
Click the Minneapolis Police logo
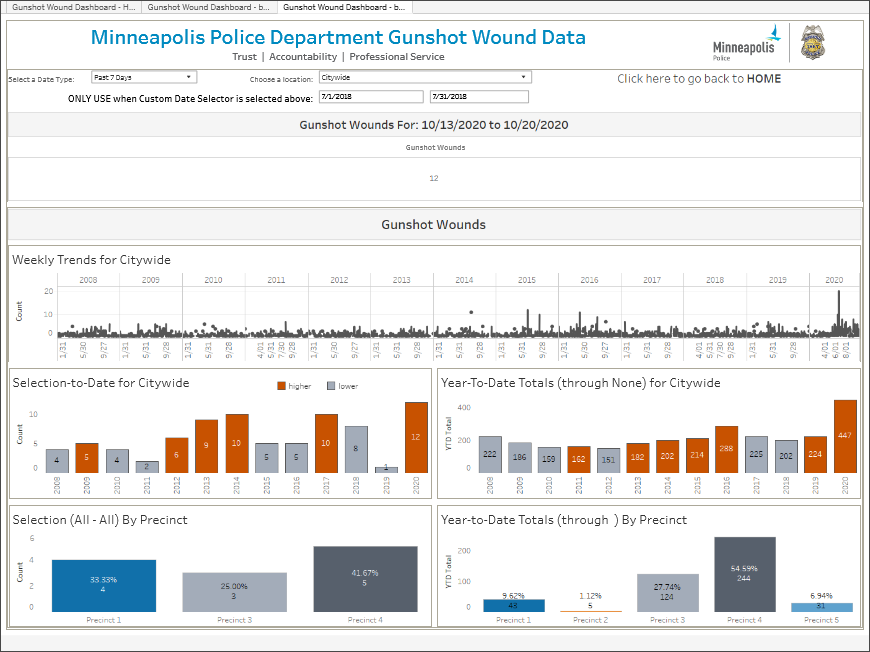[747, 43]
